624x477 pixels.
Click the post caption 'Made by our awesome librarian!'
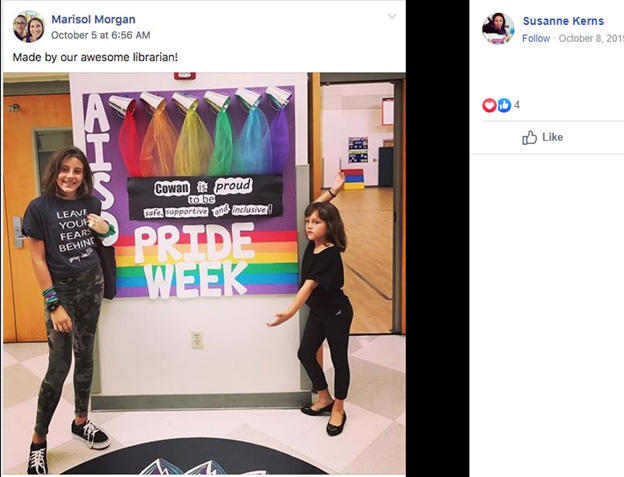pyautogui.click(x=95, y=57)
